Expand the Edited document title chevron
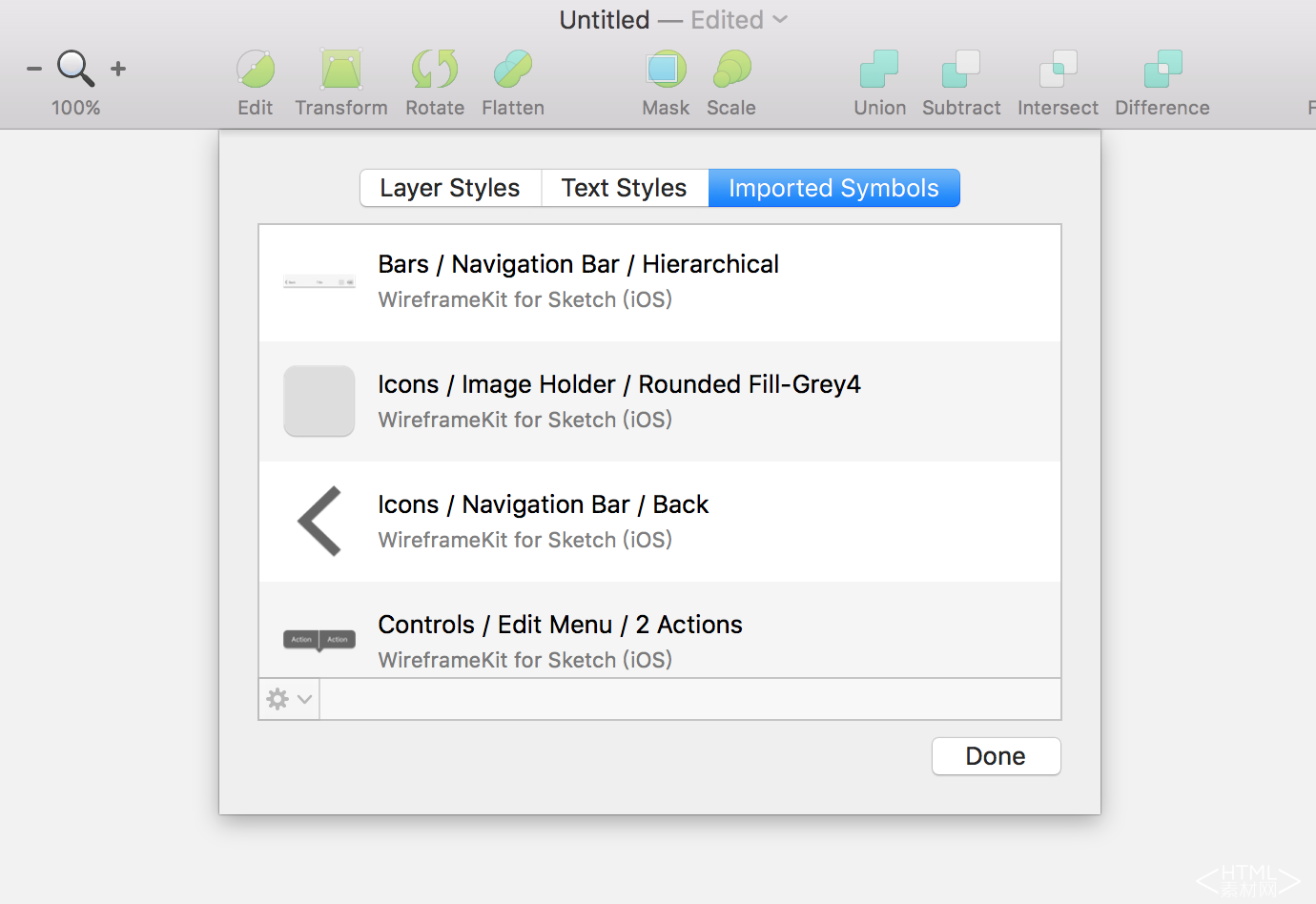1316x904 pixels. (780, 19)
